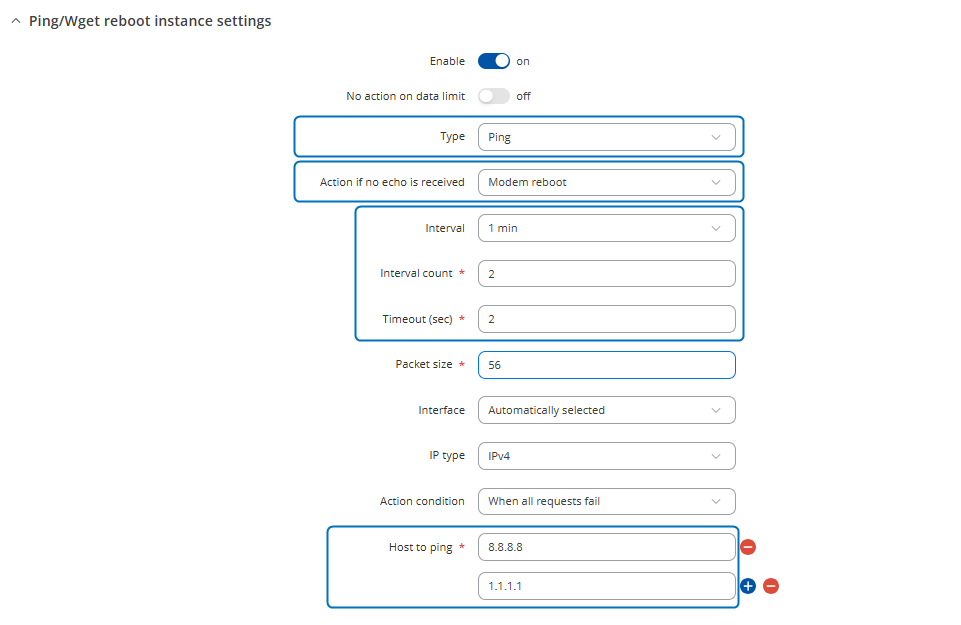Edit the 8.8.8.8 host field

606,547
